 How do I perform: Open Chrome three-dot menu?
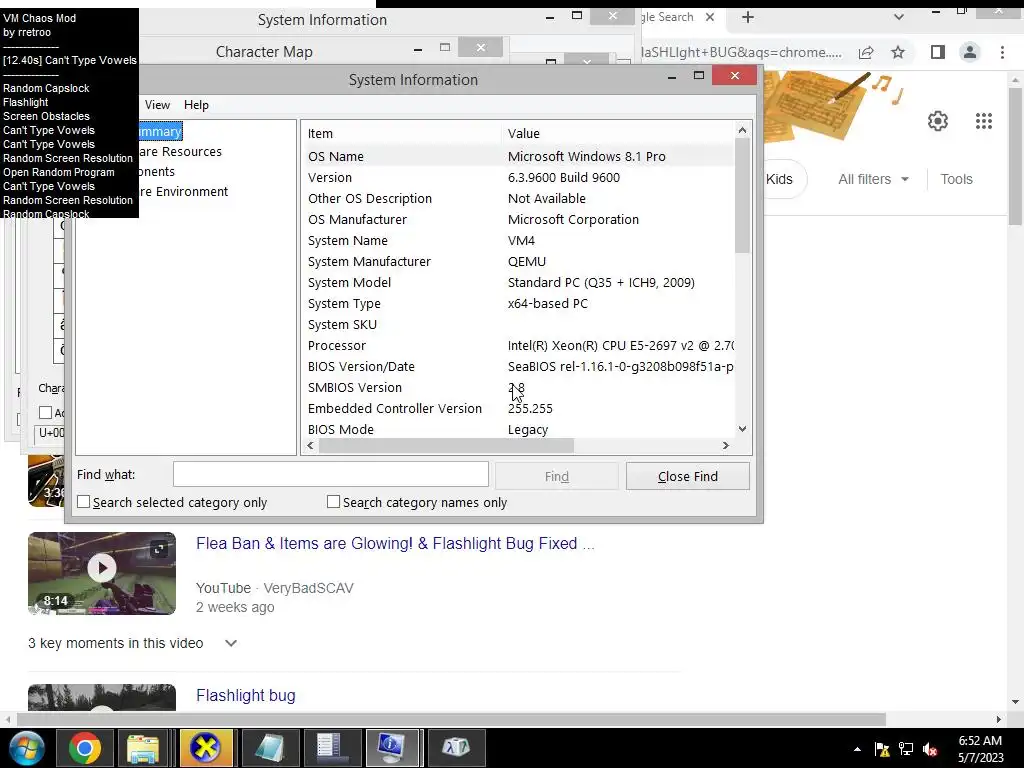coord(1002,52)
